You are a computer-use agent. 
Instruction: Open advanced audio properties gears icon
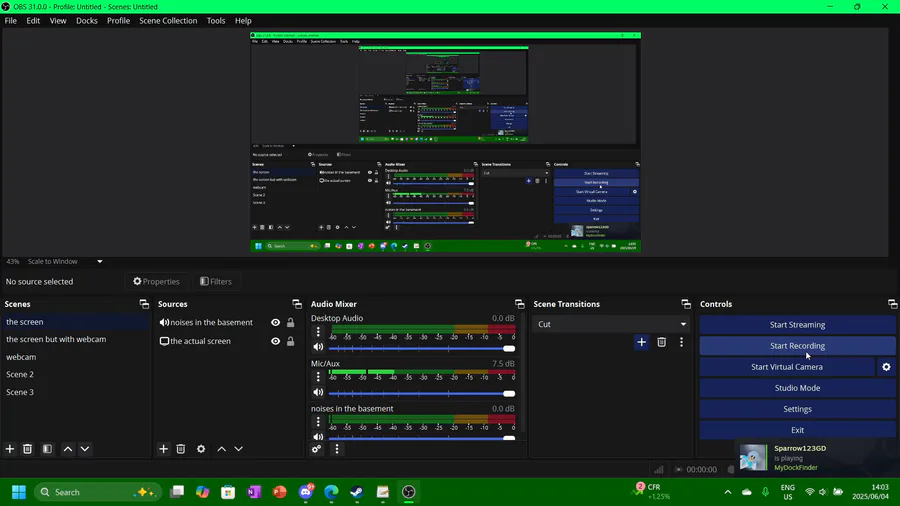pyautogui.click(x=316, y=449)
